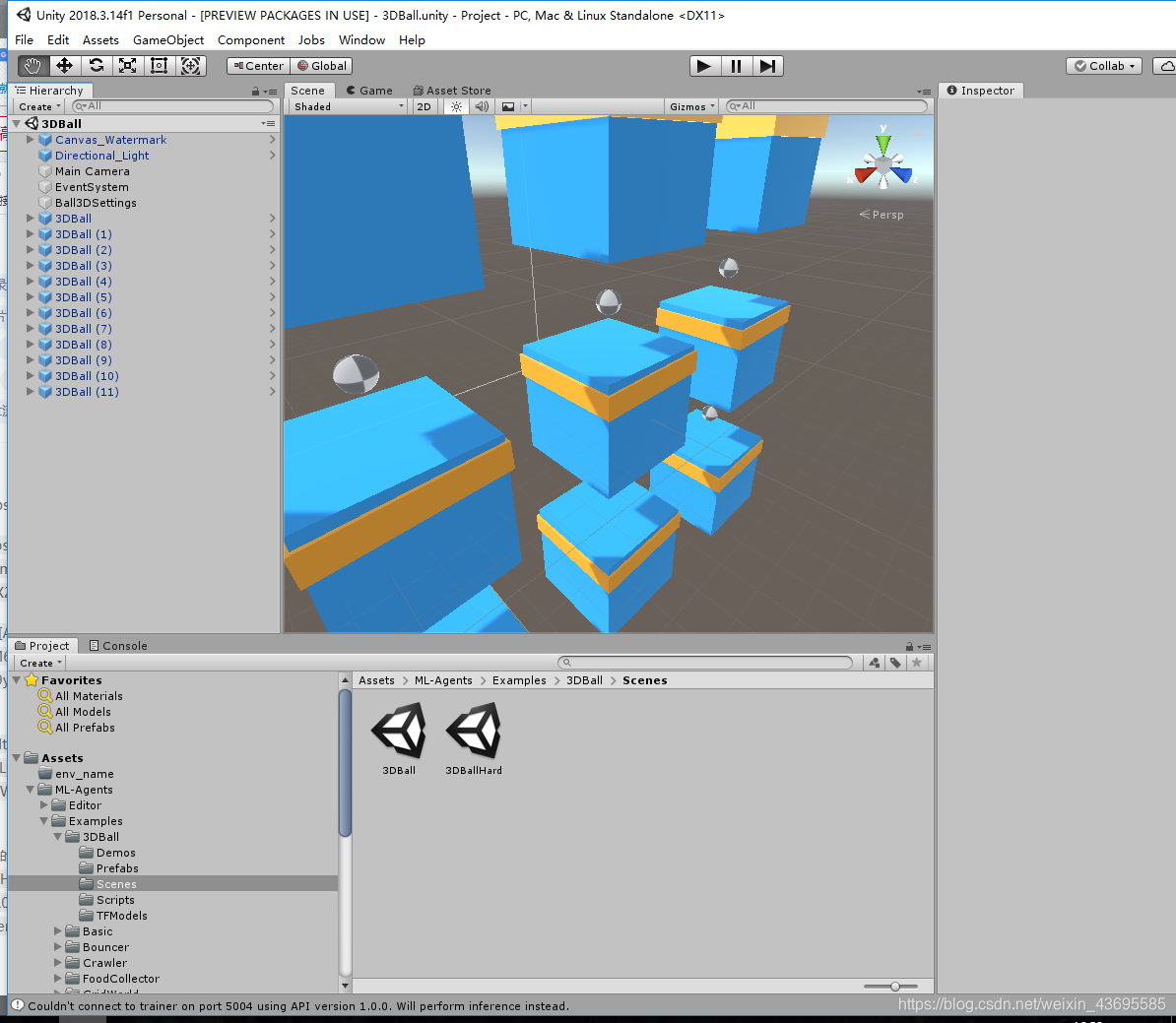This screenshot has height=1023, width=1176.
Task: Click Examples in breadcrumb path
Action: pos(519,680)
